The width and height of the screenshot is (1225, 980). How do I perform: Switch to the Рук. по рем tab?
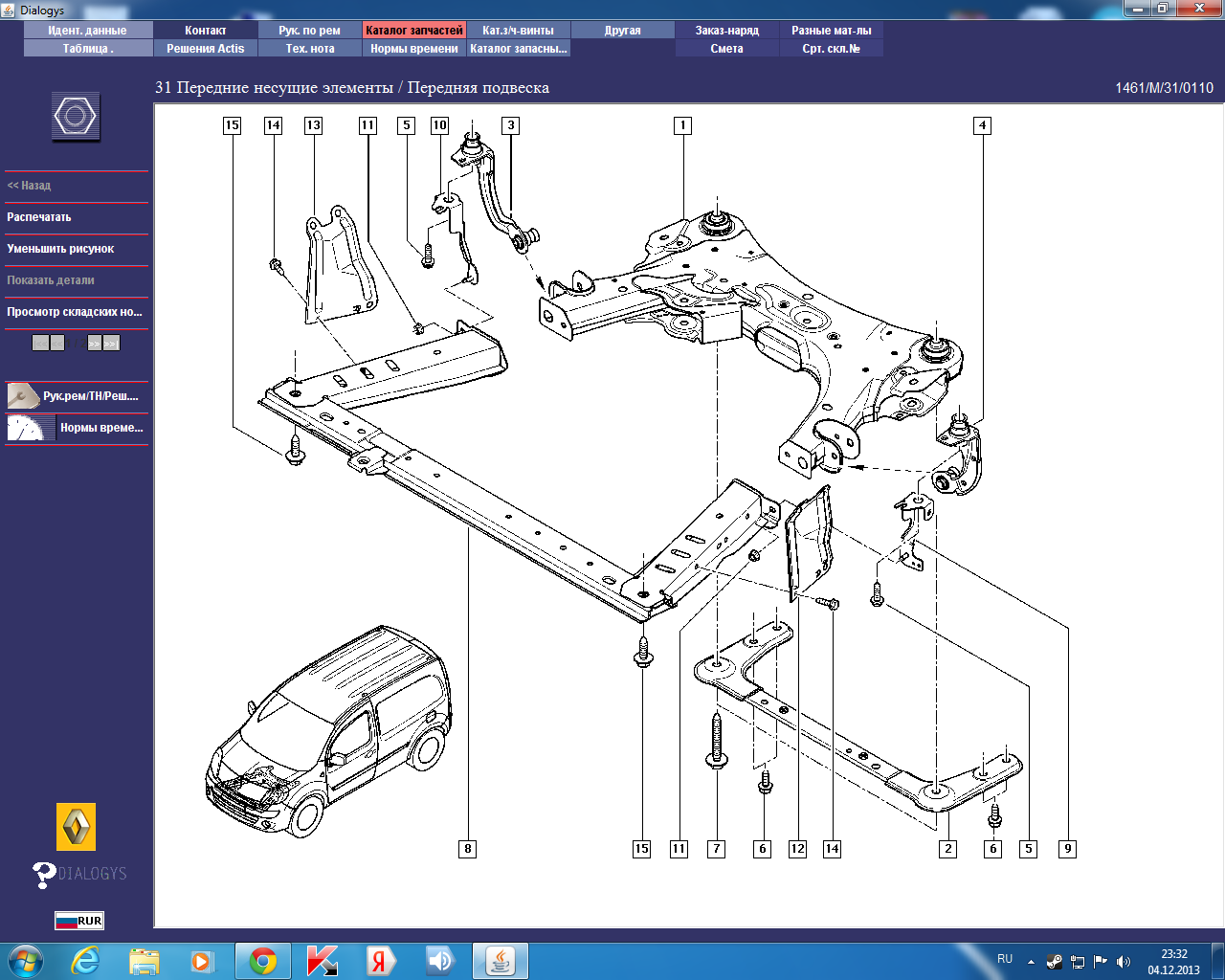coord(310,31)
